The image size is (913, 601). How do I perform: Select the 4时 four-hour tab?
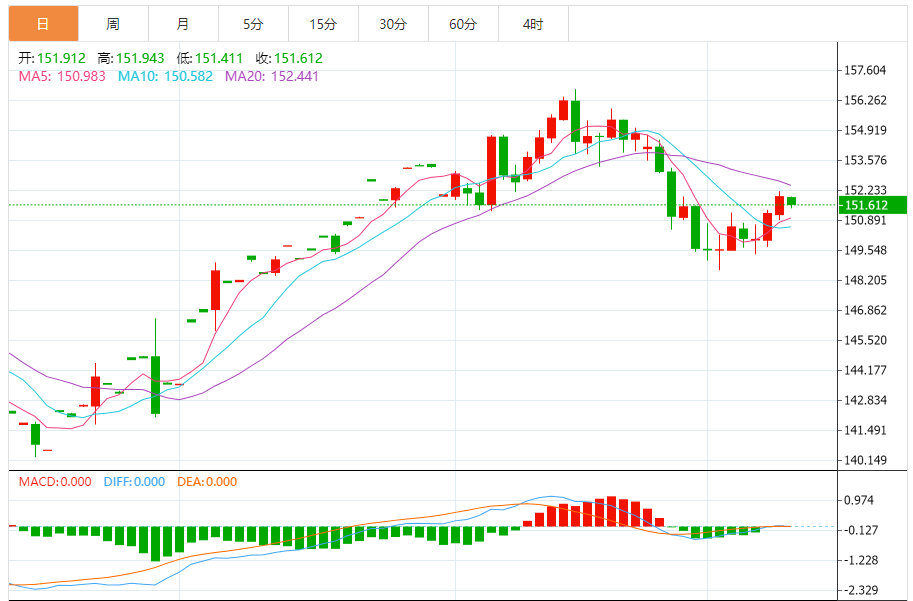[x=533, y=24]
